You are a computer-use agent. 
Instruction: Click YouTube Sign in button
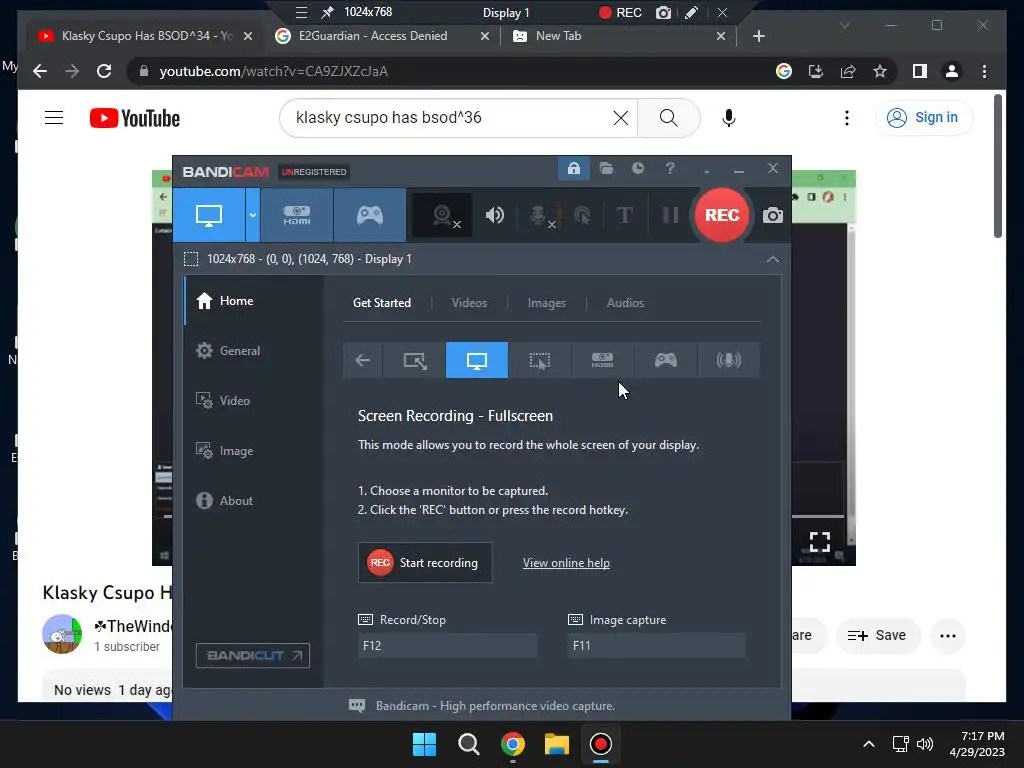coord(923,118)
